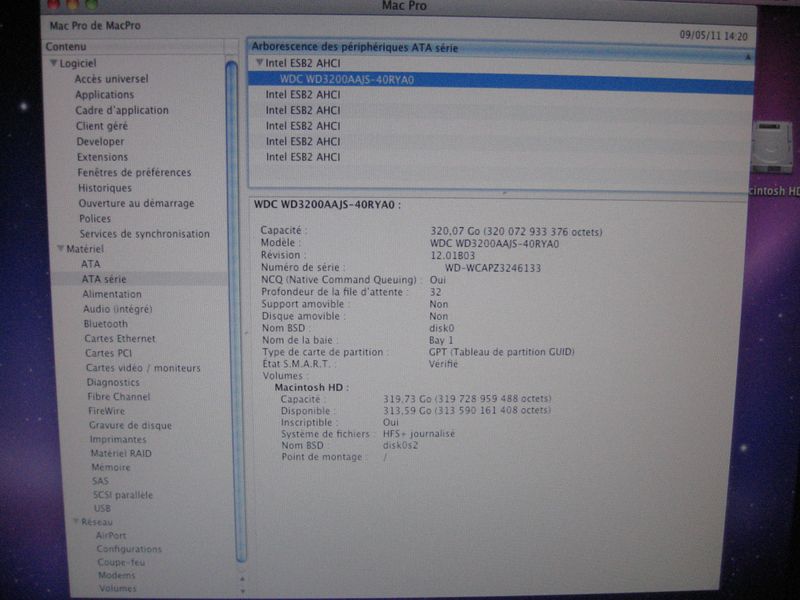Click the serial number WD-WCAPZ3246133

pos(492,268)
